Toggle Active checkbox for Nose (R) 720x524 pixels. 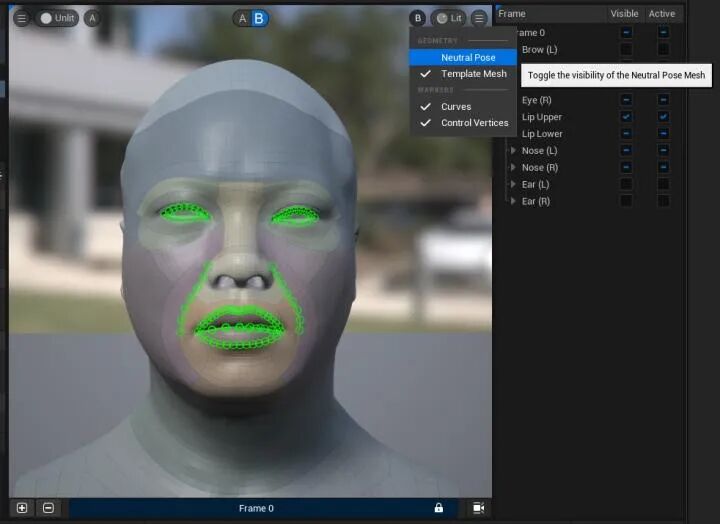coord(663,167)
